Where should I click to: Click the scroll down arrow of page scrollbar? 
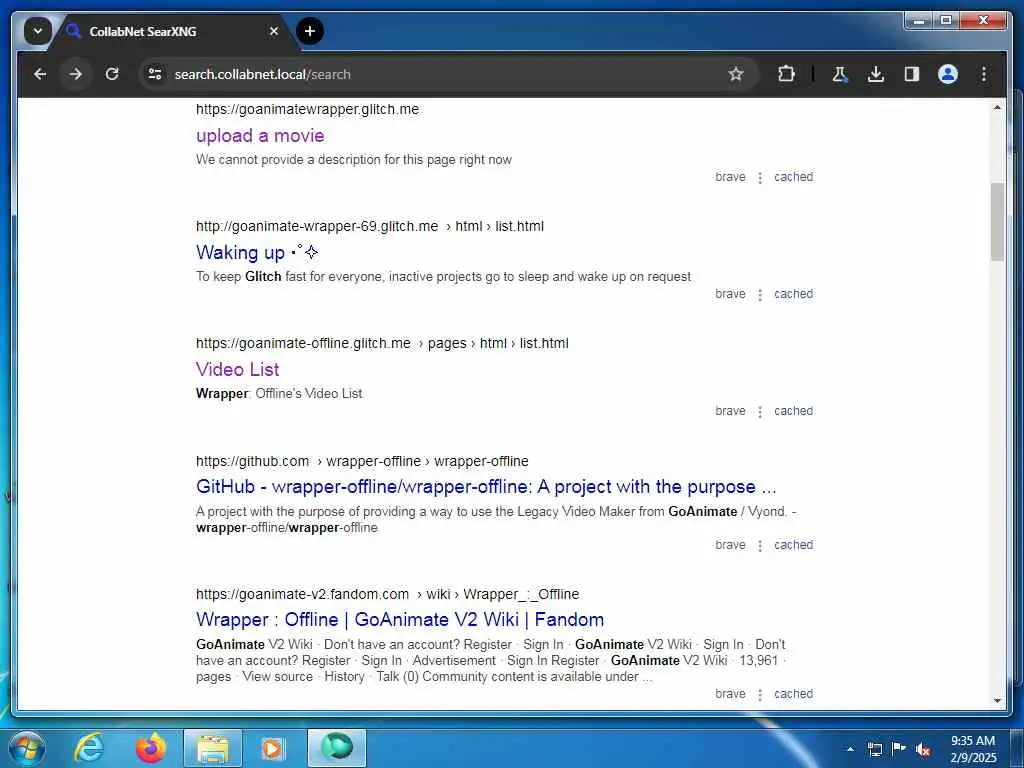pos(997,701)
